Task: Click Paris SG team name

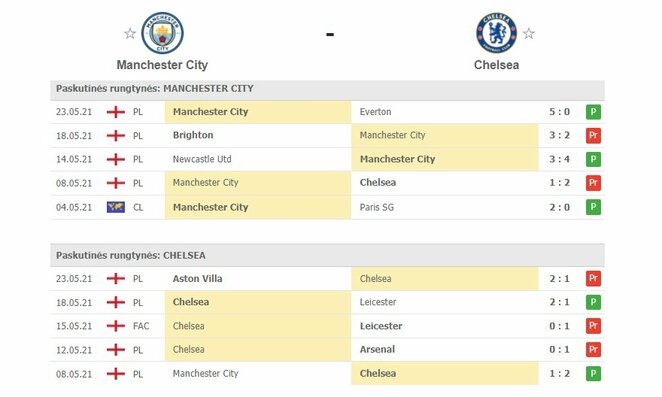Action: [x=377, y=207]
